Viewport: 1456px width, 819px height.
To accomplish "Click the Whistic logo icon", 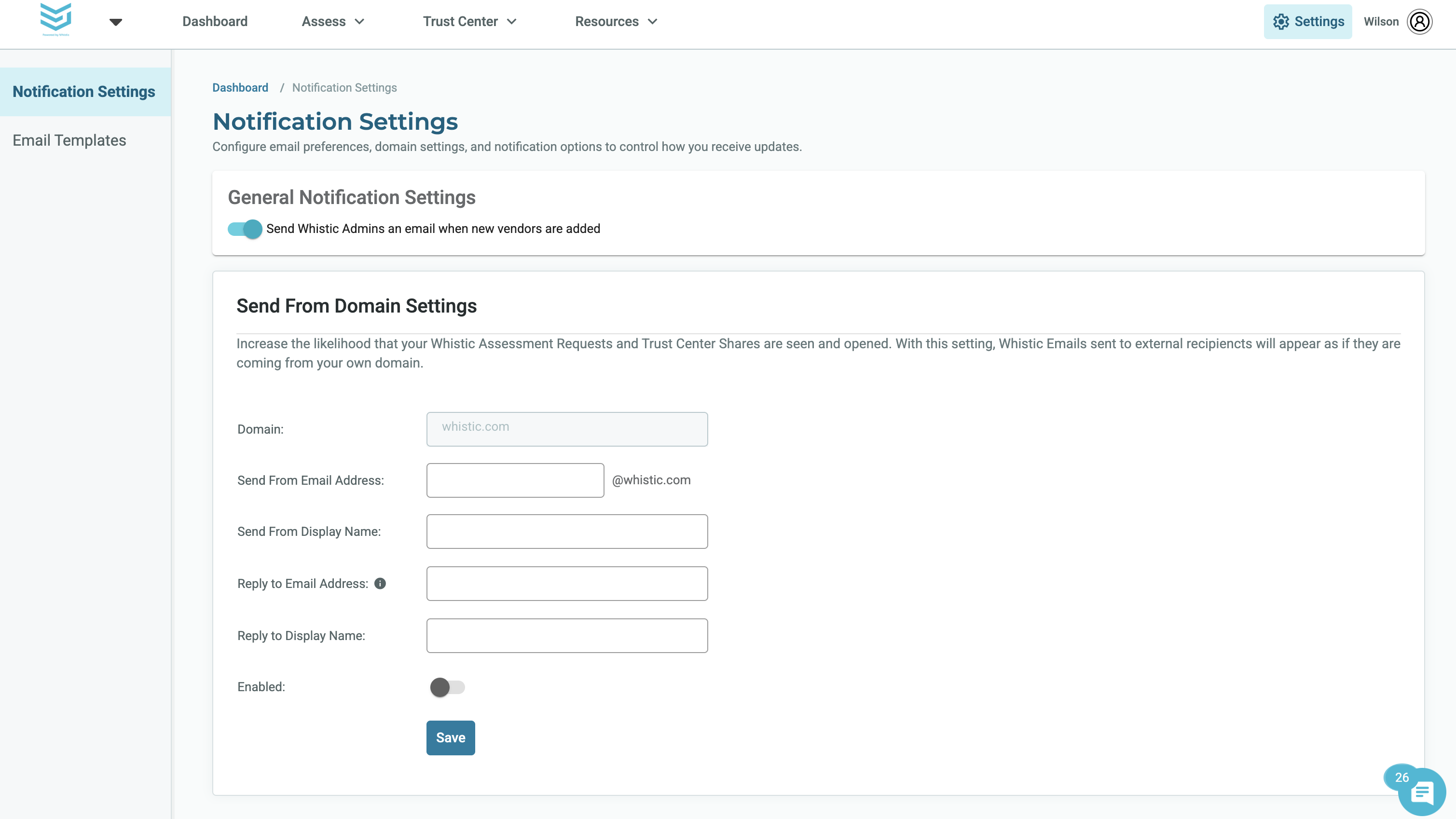I will click(55, 19).
